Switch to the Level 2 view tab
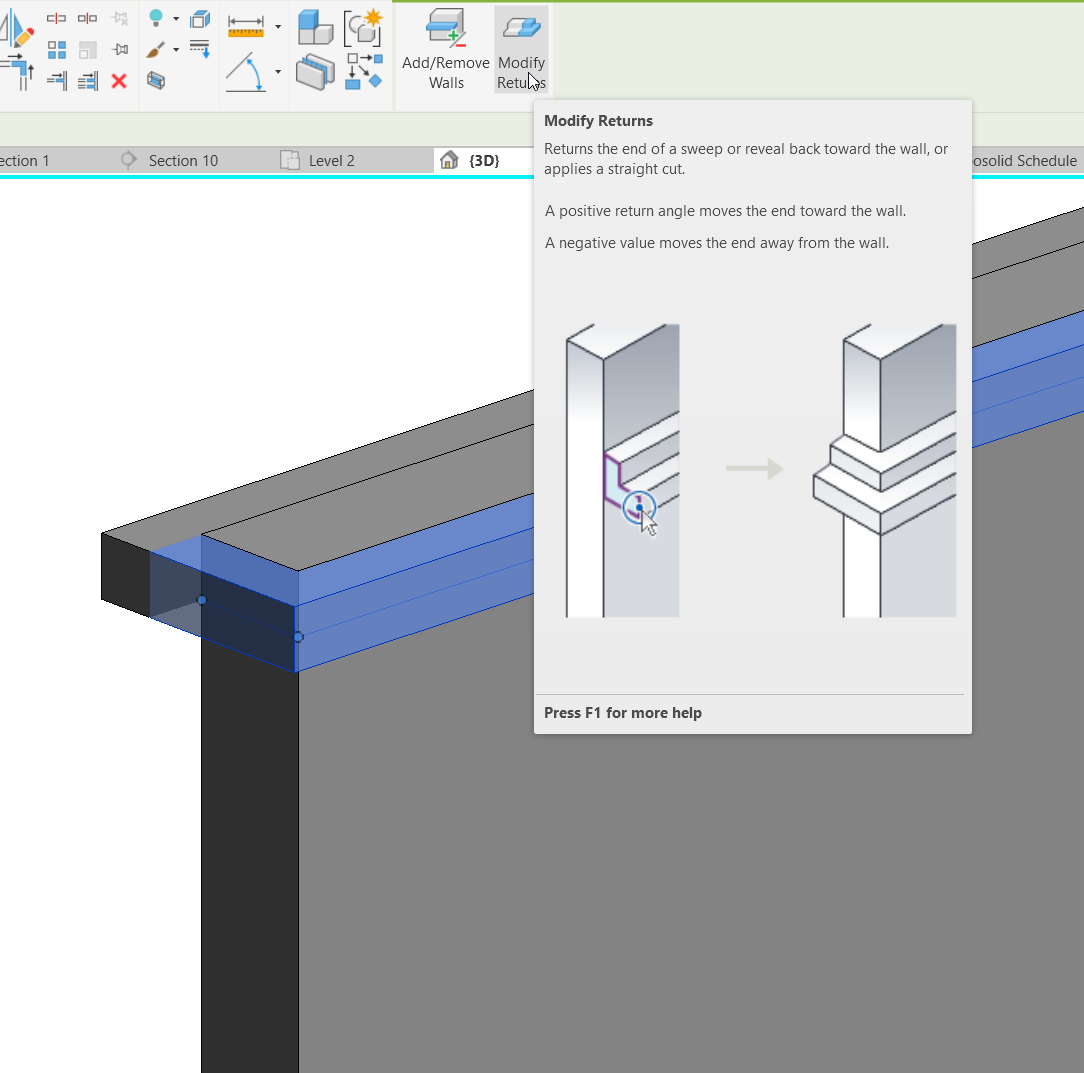The image size is (1084, 1073). pyautogui.click(x=331, y=160)
